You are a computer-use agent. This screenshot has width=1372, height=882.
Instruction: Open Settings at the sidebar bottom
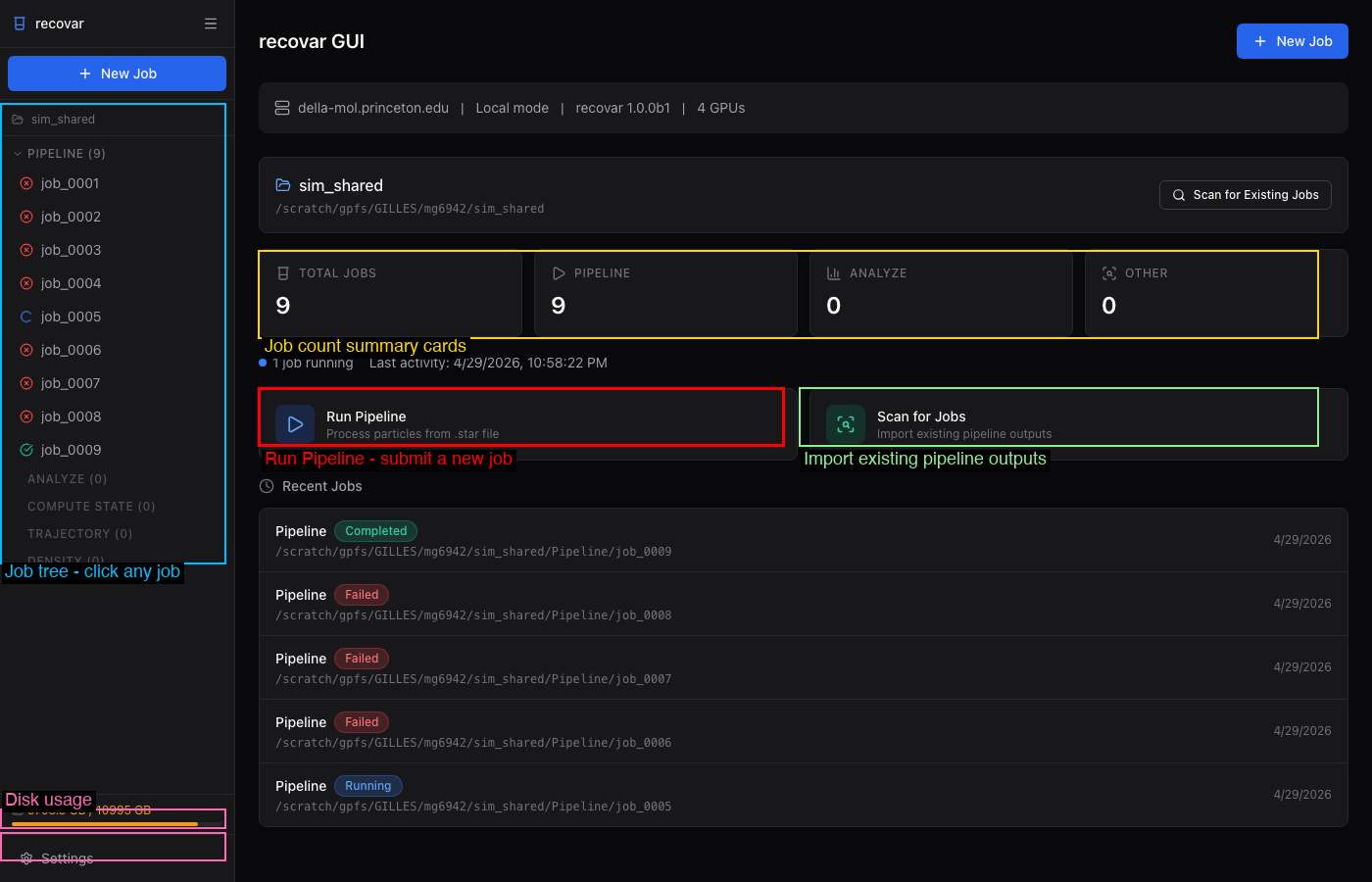(x=58, y=858)
